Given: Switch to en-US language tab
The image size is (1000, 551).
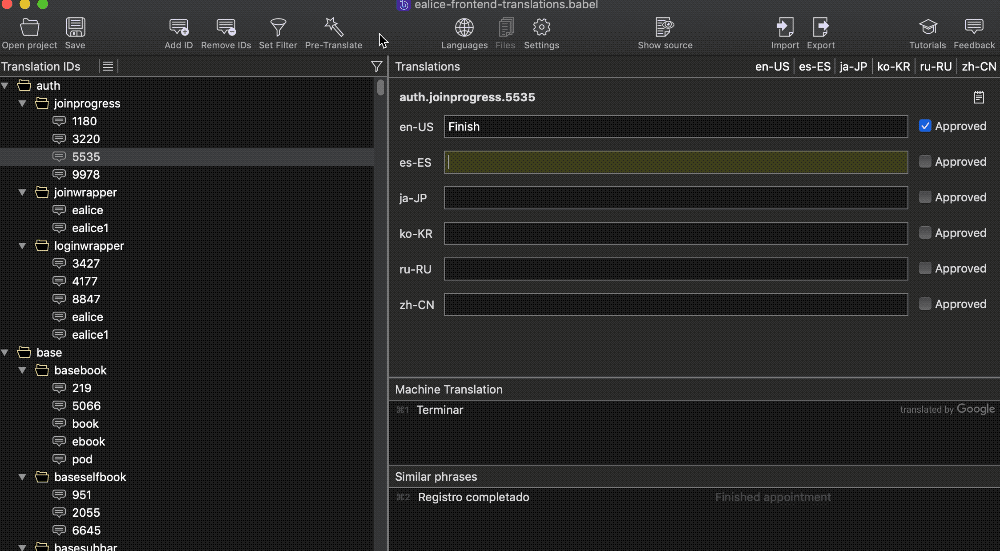Looking at the screenshot, I should pyautogui.click(x=772, y=66).
